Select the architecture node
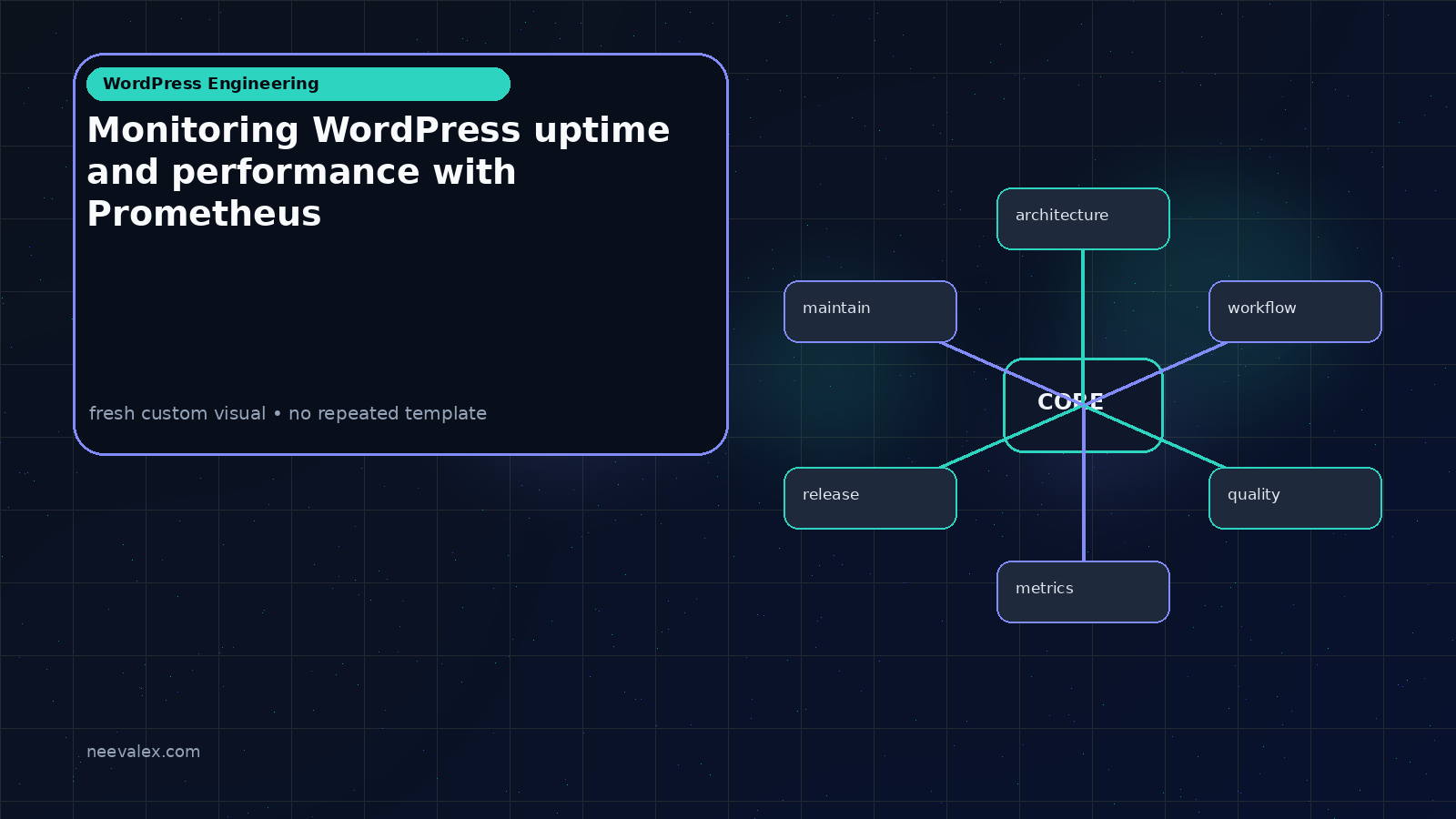The image size is (1456, 819). (x=1083, y=218)
